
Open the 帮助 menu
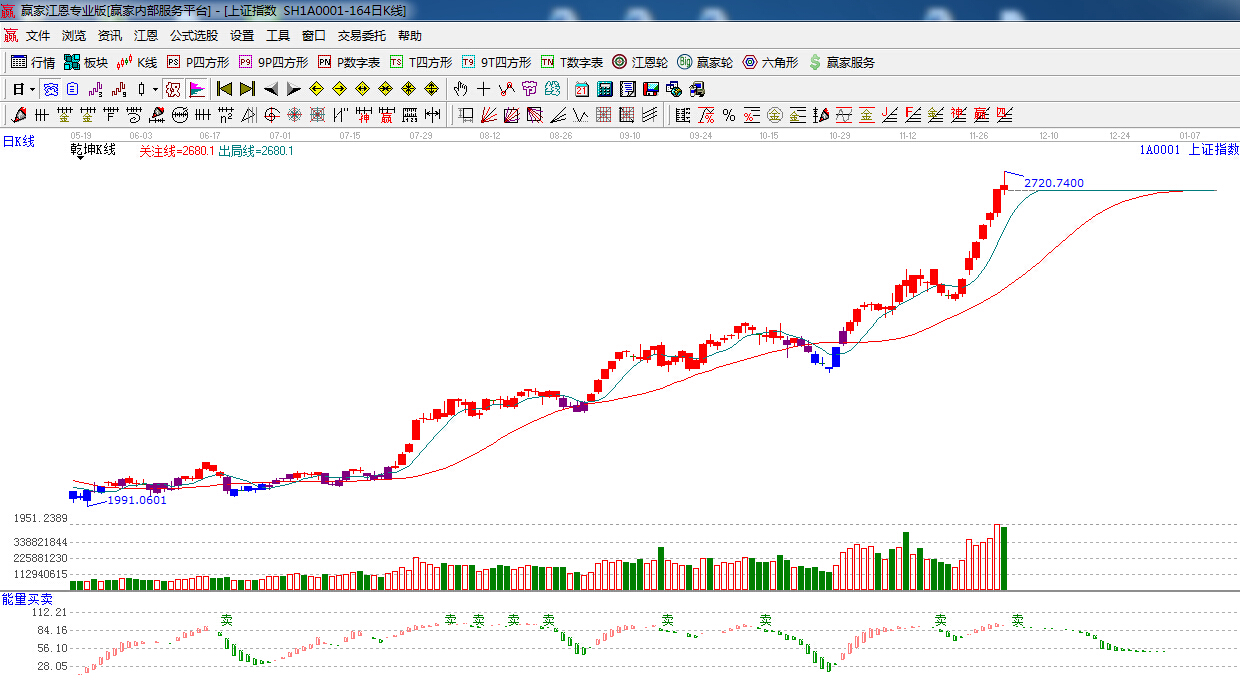pos(410,35)
